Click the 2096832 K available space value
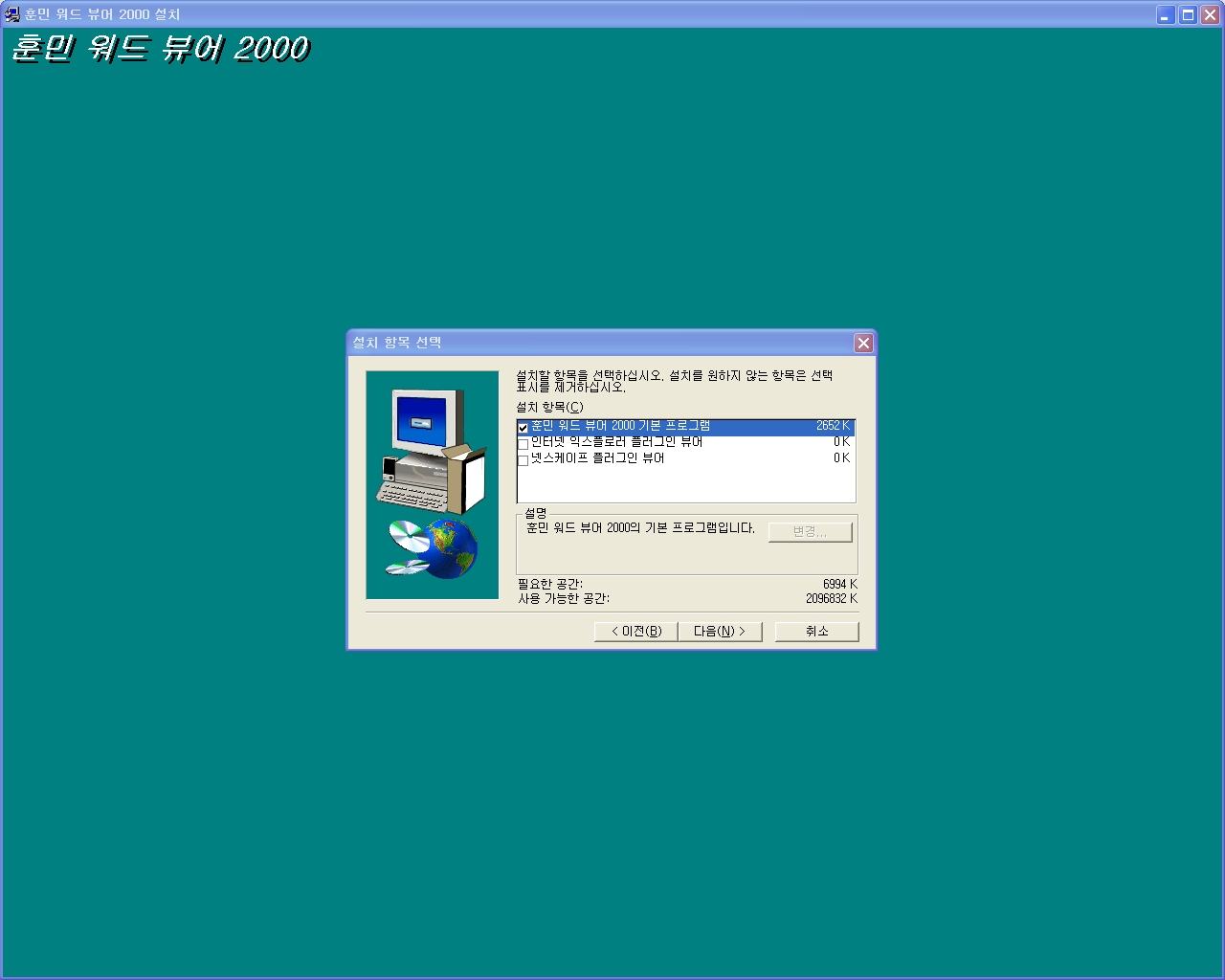The image size is (1225, 980). (x=832, y=598)
